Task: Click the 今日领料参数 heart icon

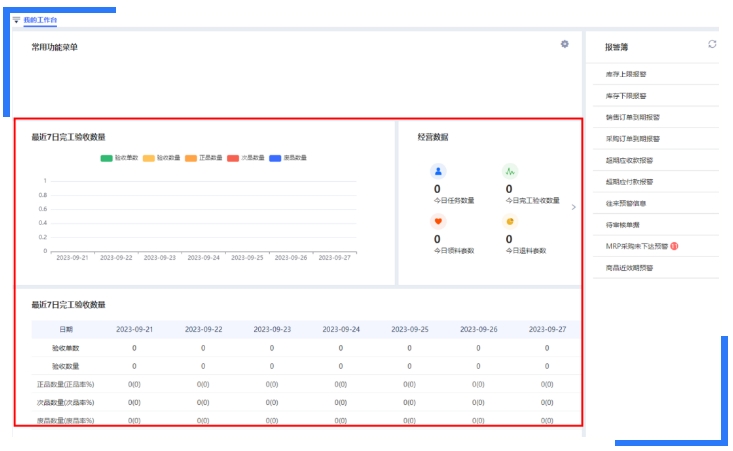Action: click(x=437, y=222)
